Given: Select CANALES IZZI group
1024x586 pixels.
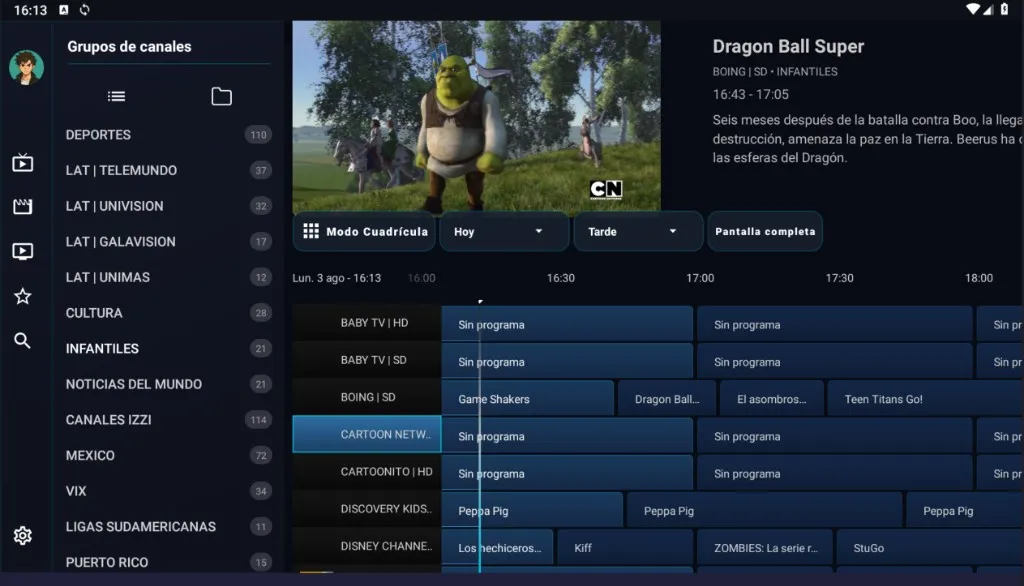Looking at the screenshot, I should click(x=168, y=419).
